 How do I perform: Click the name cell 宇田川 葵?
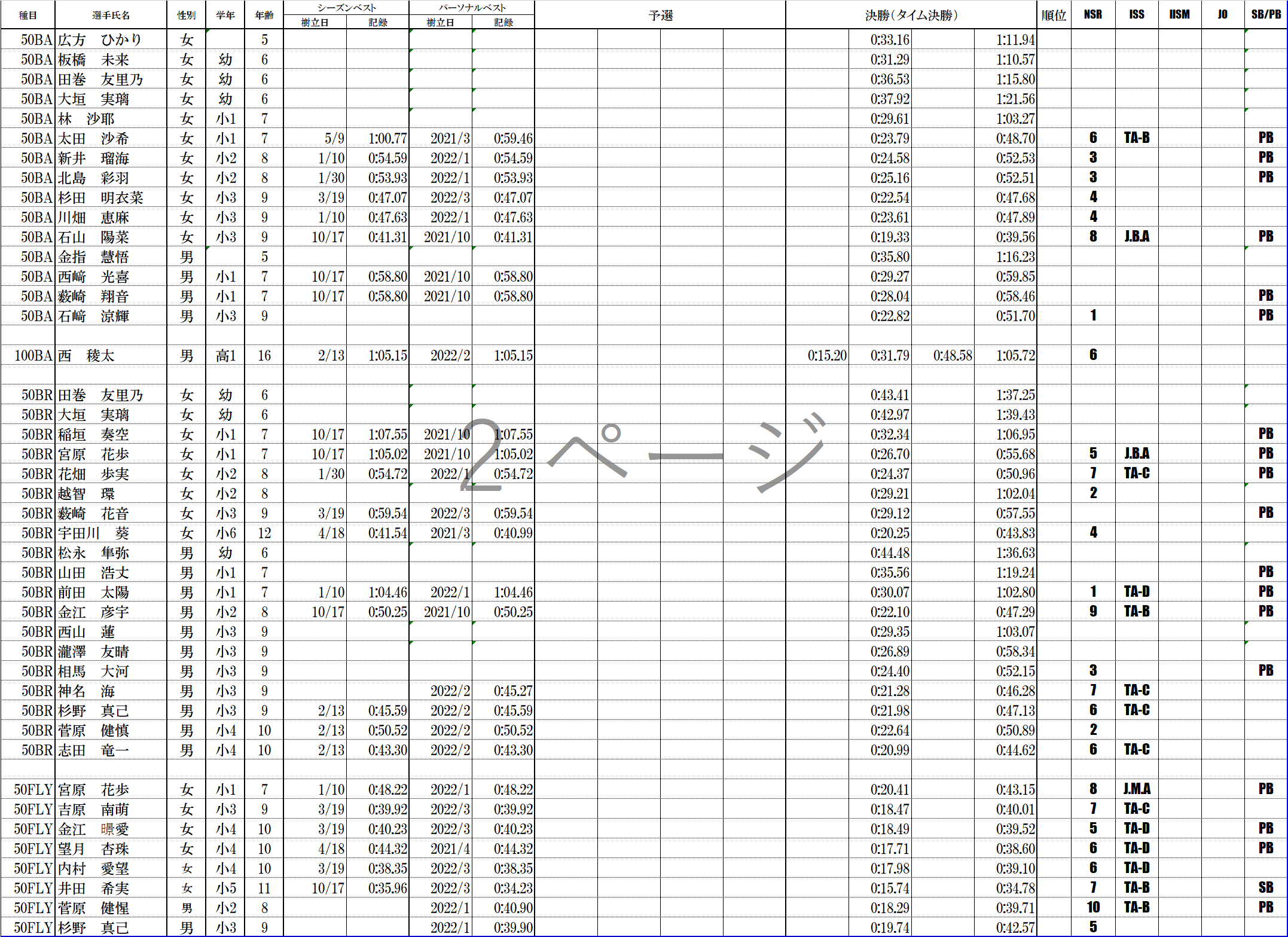pyautogui.click(x=111, y=533)
